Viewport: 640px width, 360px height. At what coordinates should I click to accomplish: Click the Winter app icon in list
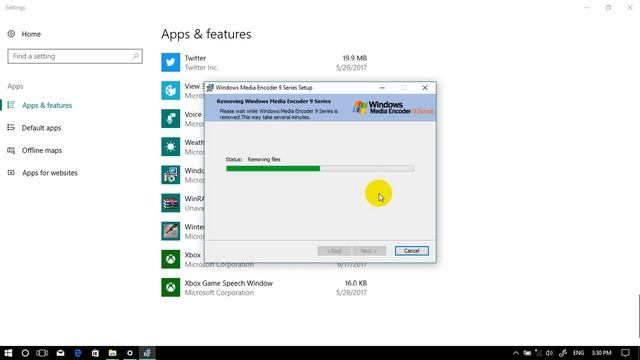coord(171,231)
